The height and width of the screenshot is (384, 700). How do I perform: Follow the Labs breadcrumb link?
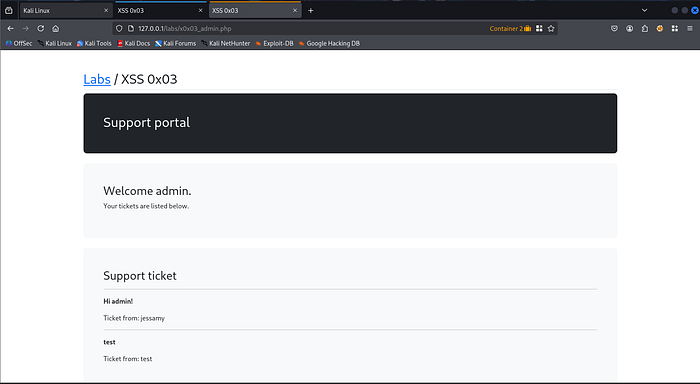click(97, 79)
